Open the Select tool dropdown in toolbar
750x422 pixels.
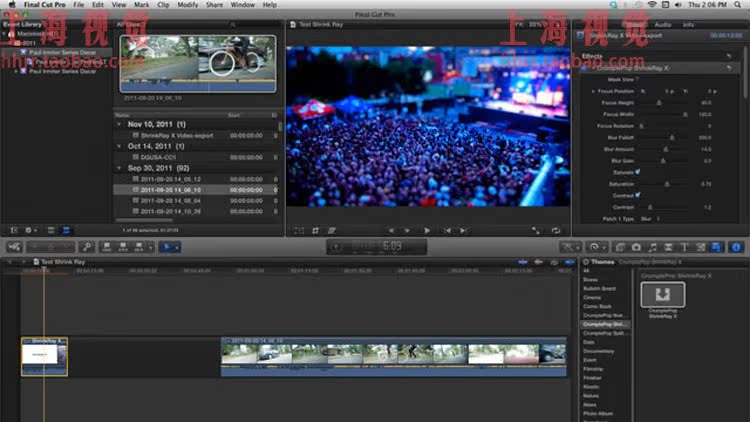(x=169, y=247)
